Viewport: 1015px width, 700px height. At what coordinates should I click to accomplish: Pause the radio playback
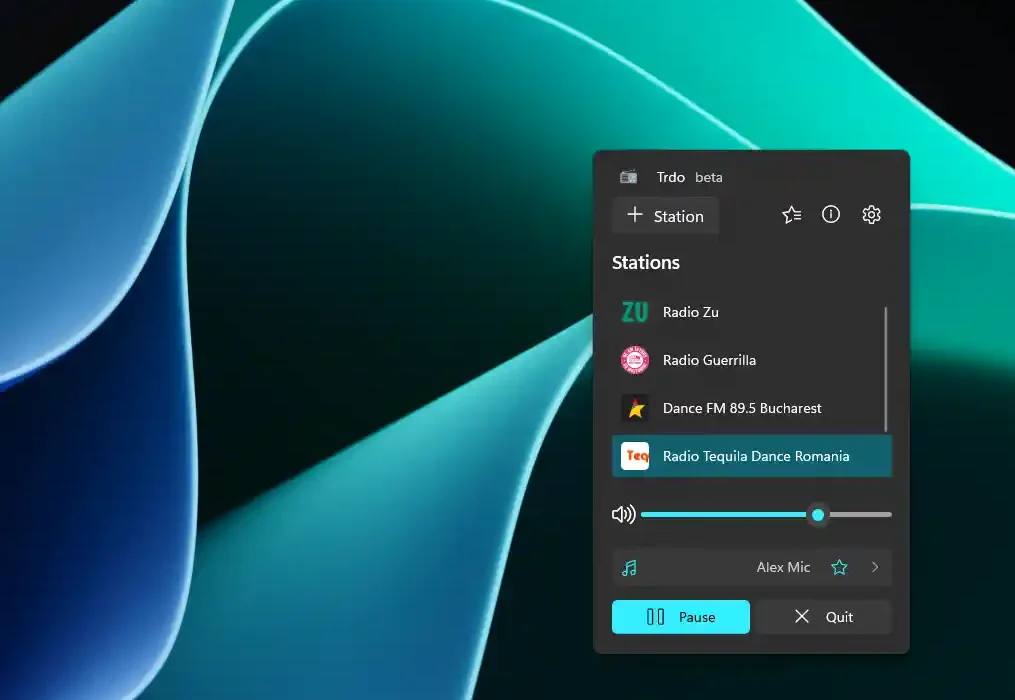tap(680, 617)
